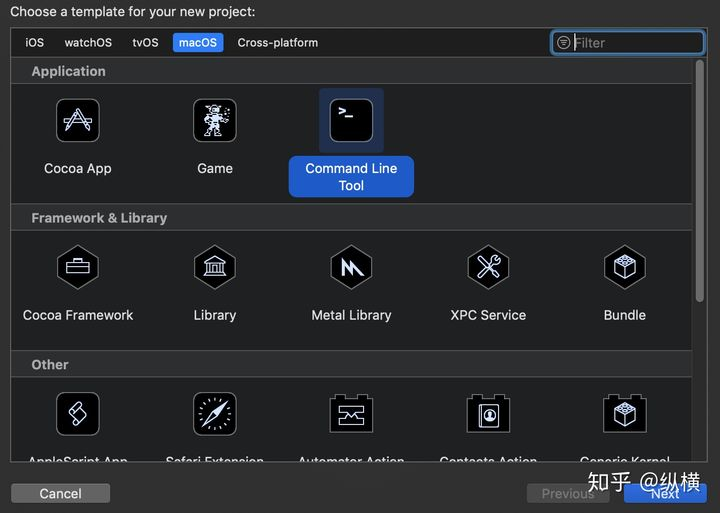Select the Command Line Tool terminal icon
720x513 pixels.
tap(351, 120)
